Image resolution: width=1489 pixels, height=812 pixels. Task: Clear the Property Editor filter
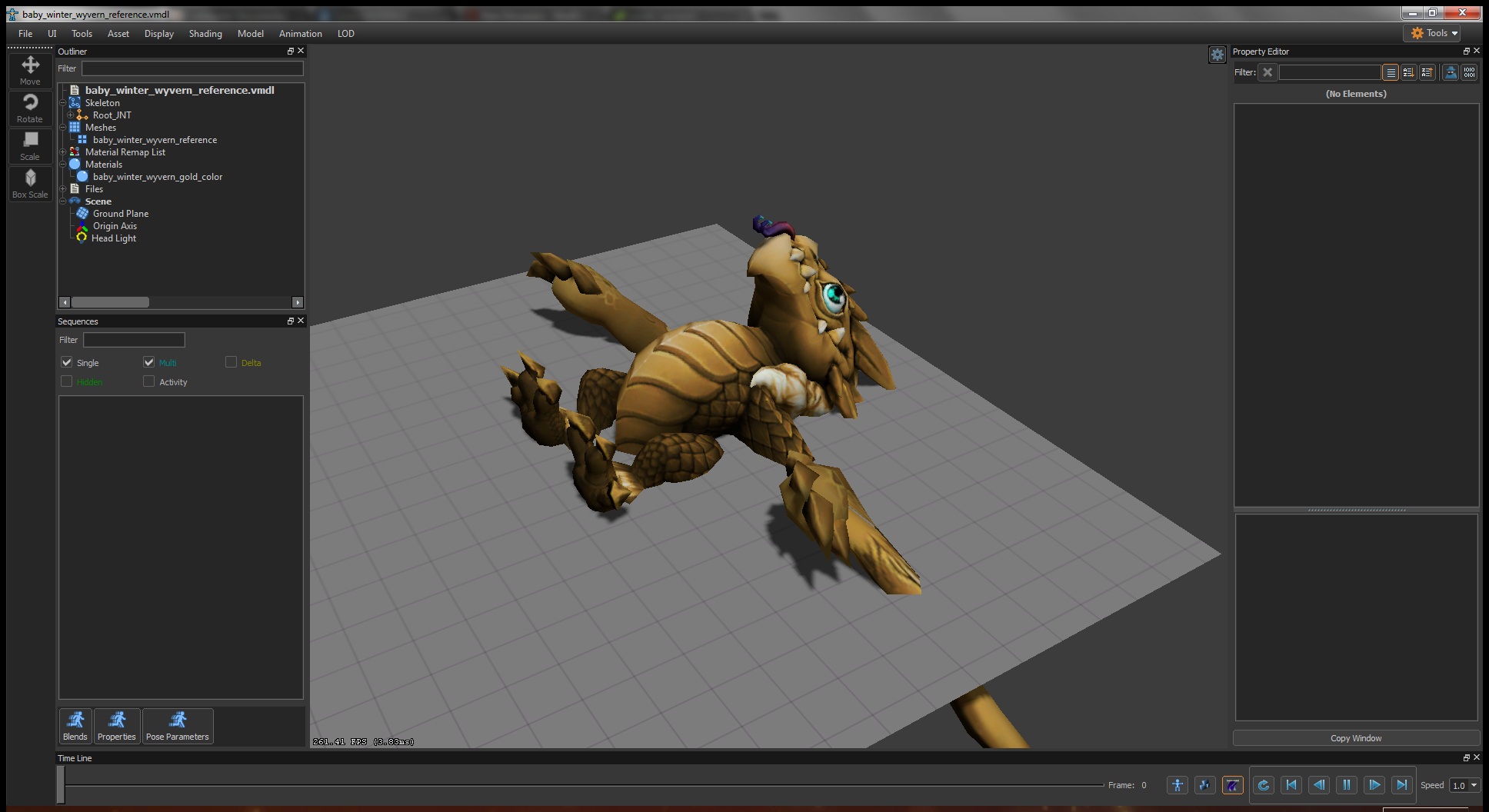[x=1267, y=72]
